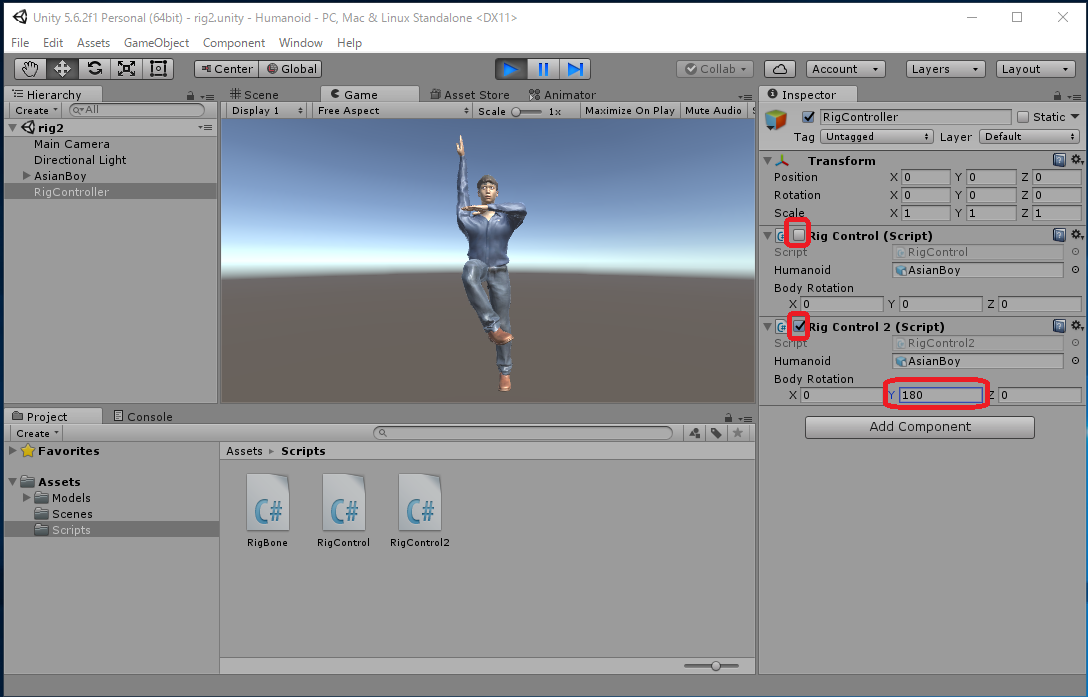Expand the AsianBoy hierarchy item
The width and height of the screenshot is (1088, 697).
tap(27, 176)
